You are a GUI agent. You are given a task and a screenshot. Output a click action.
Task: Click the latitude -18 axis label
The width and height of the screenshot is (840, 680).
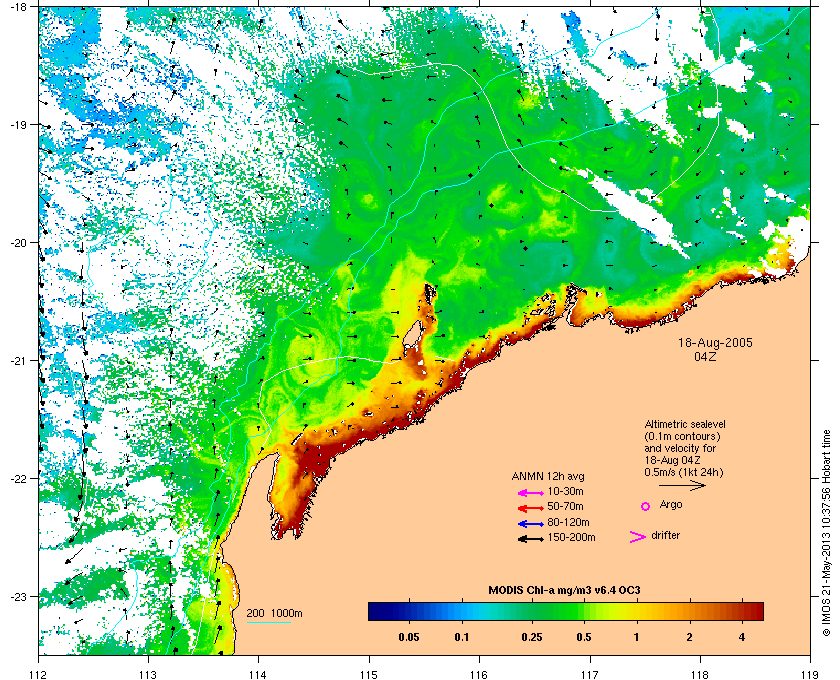tap(19, 6)
